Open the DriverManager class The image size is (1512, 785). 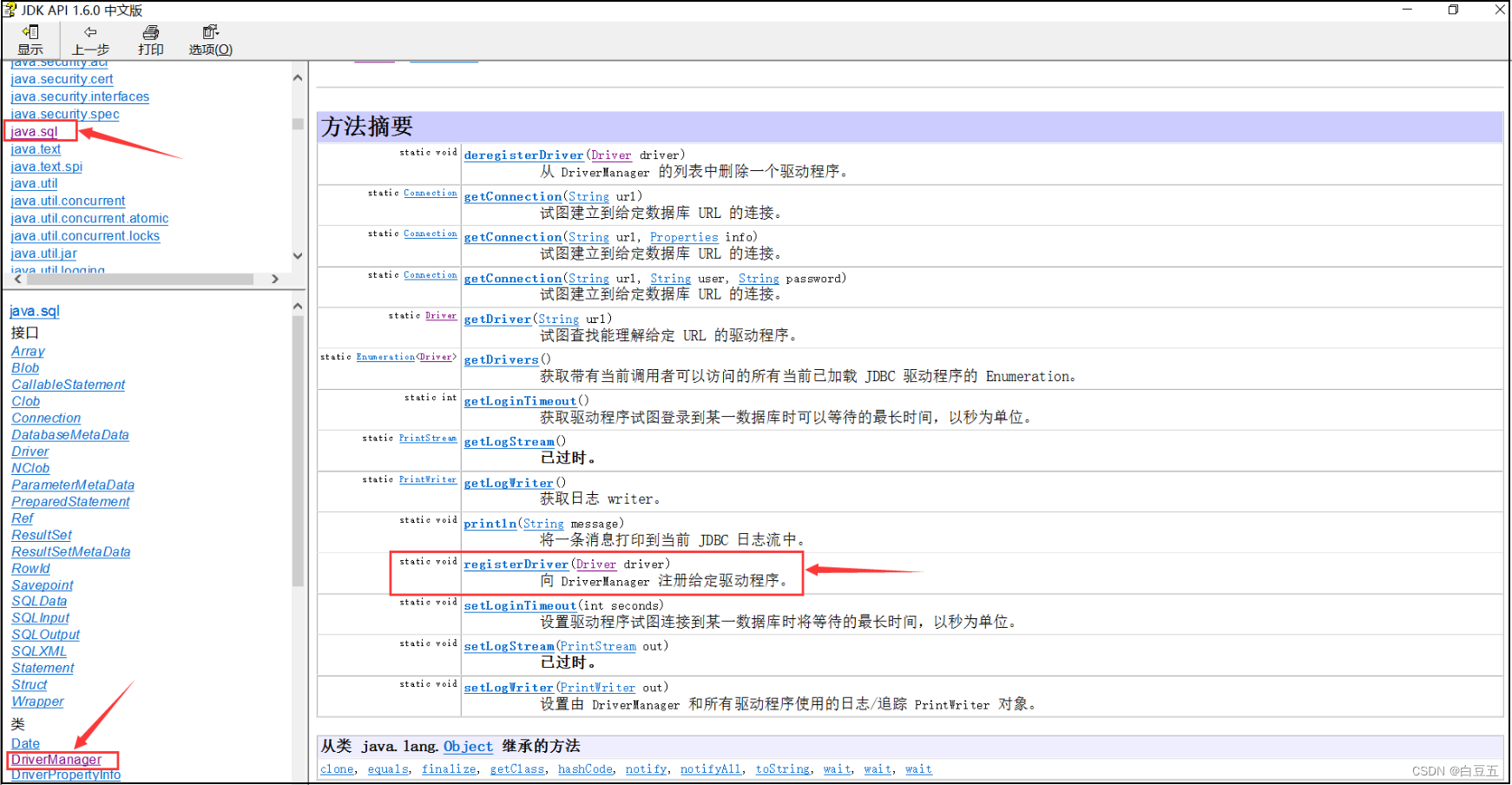[x=56, y=760]
